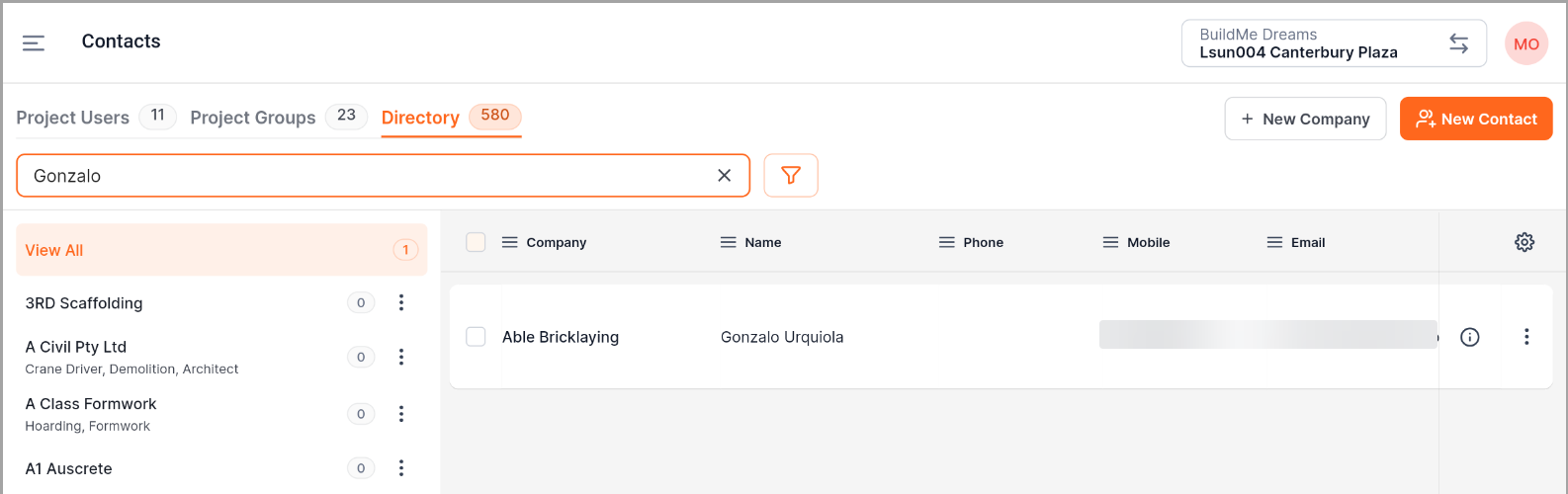Switch to the Project Groups tab
This screenshot has height=494, width=1568.
click(253, 118)
